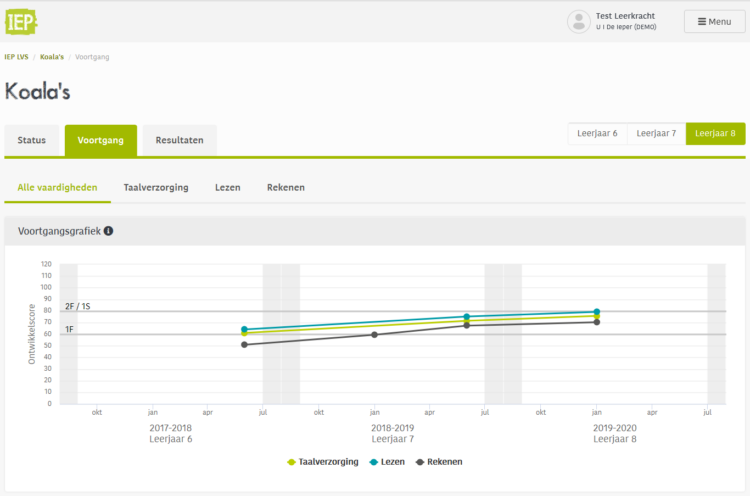Image resolution: width=750 pixels, height=496 pixels.
Task: Open the Resultaten tab
Action: 179,140
